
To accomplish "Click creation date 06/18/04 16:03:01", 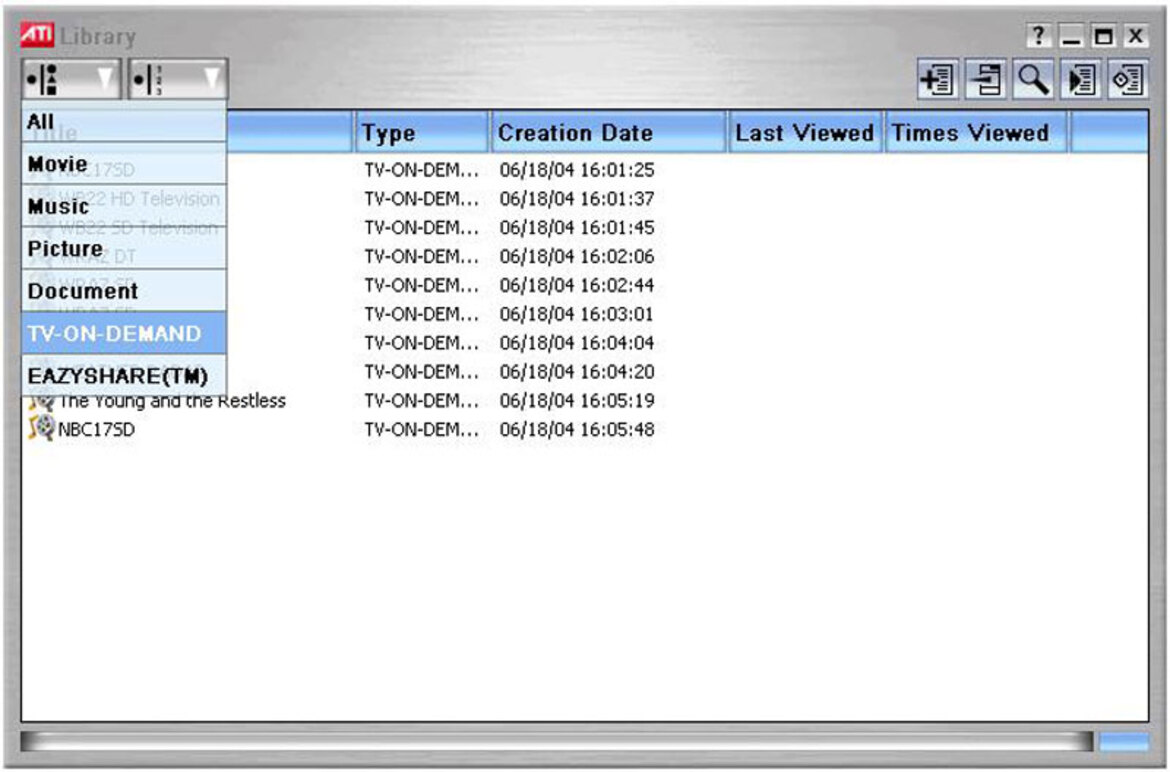I will coord(577,314).
